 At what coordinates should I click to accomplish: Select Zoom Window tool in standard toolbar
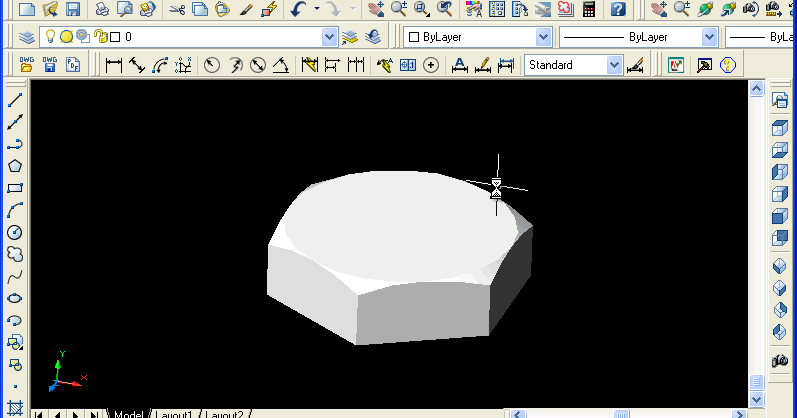pos(421,9)
